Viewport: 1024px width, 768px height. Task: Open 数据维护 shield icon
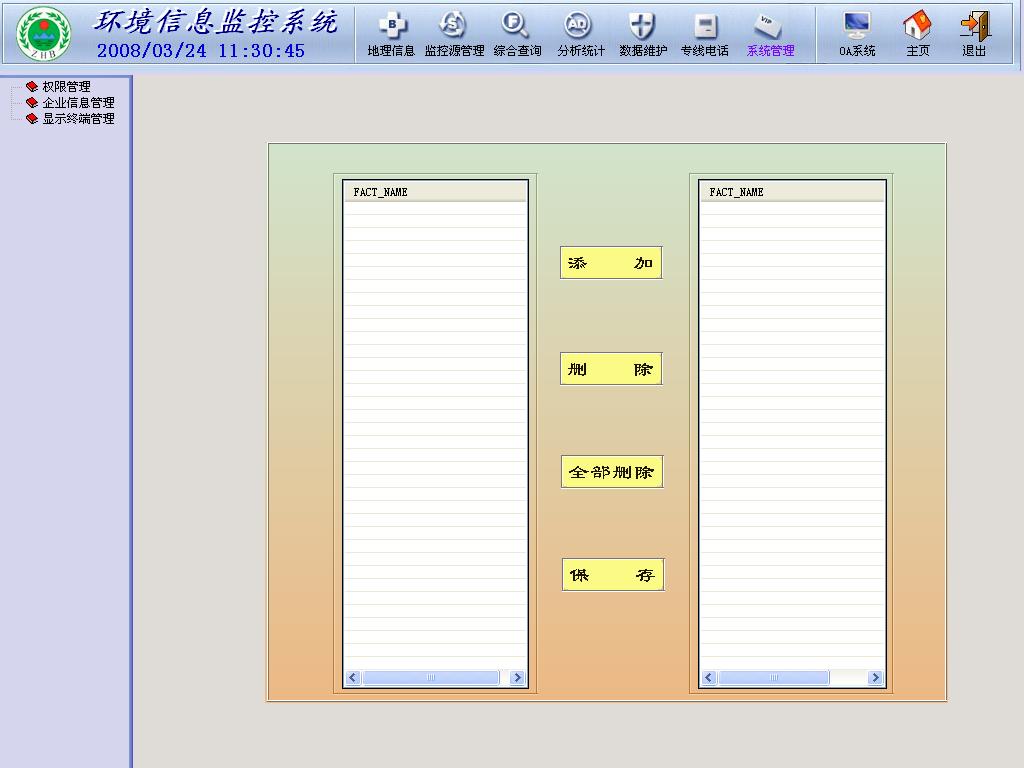pos(643,27)
